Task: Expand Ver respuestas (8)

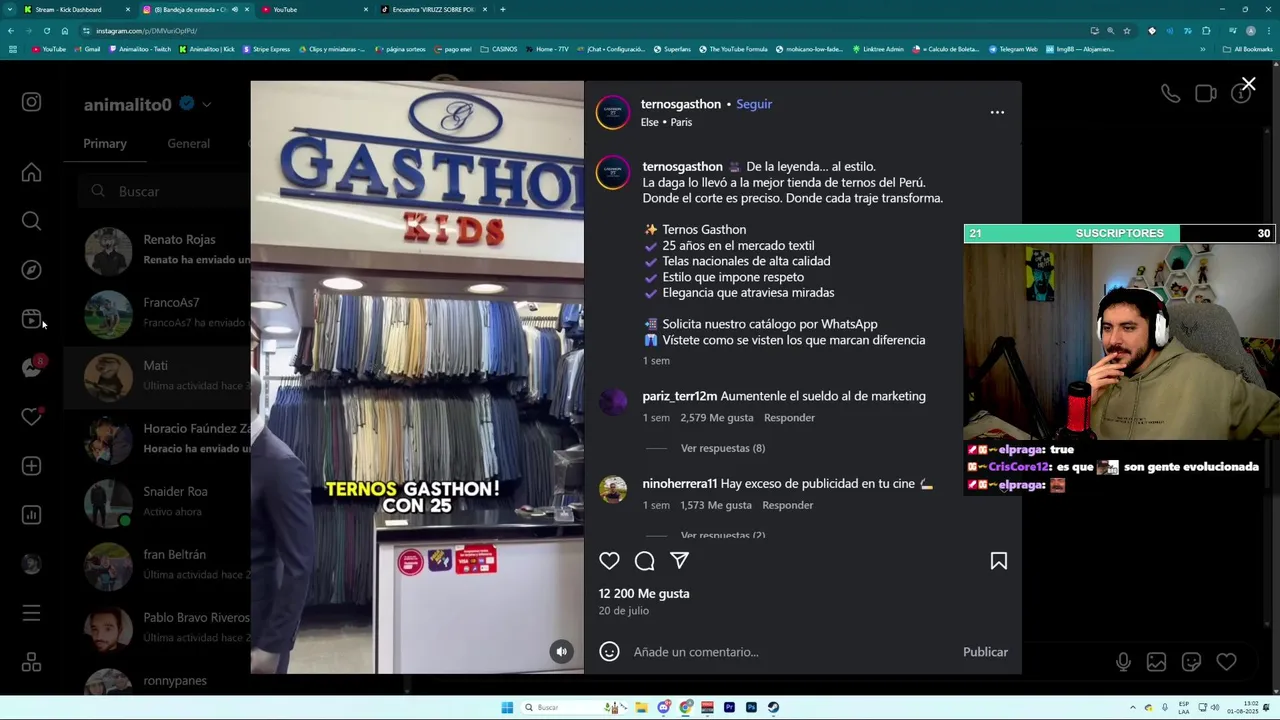Action: [722, 448]
